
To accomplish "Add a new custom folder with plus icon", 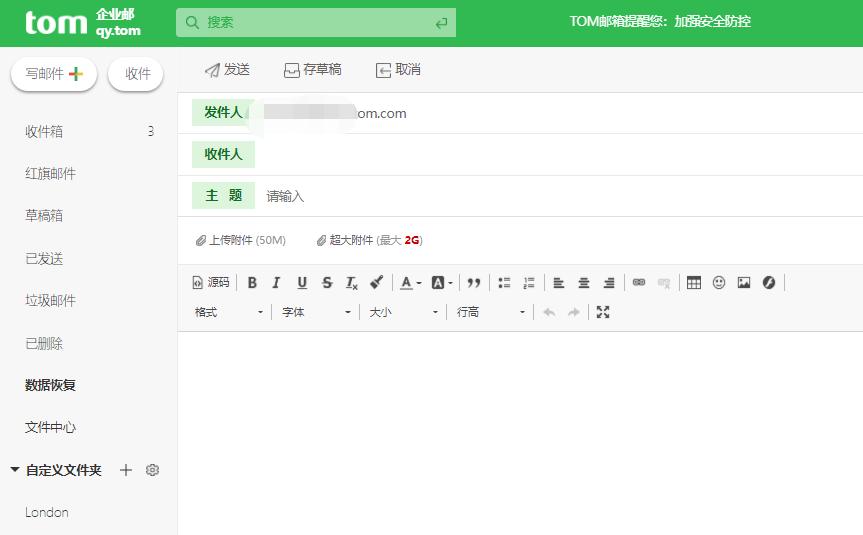I will click(125, 470).
